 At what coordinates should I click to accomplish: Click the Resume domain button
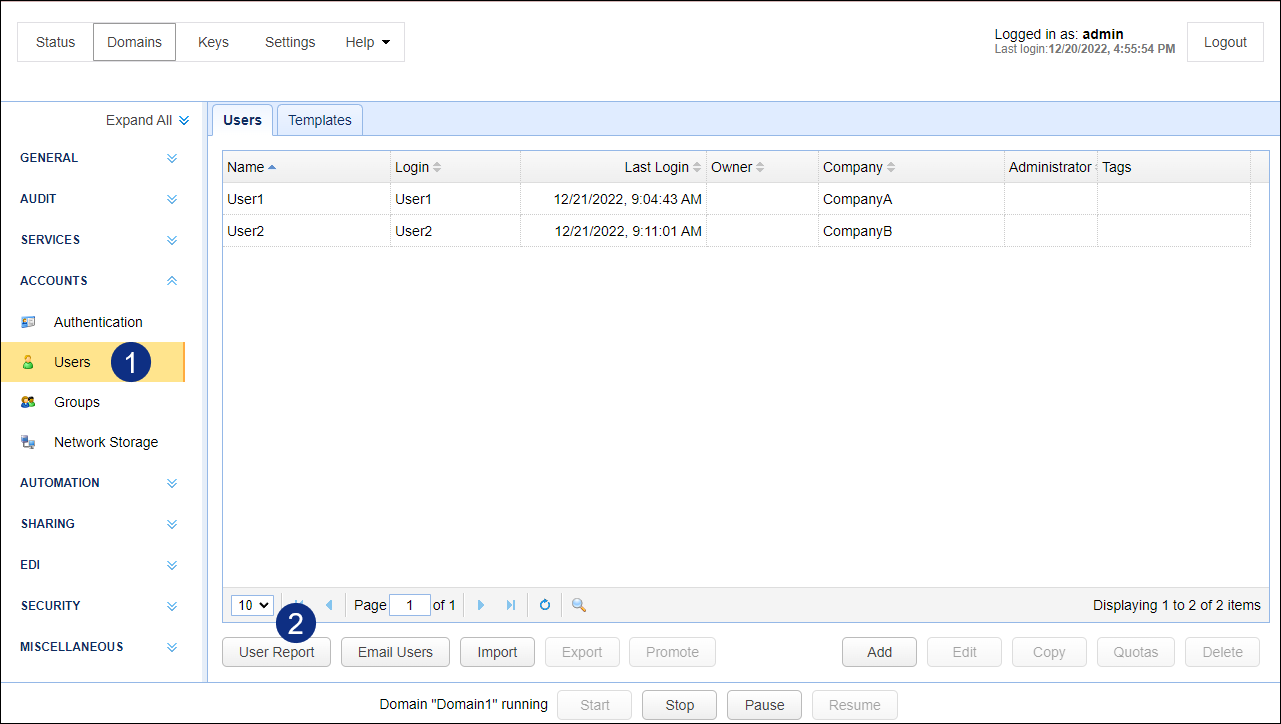point(854,705)
